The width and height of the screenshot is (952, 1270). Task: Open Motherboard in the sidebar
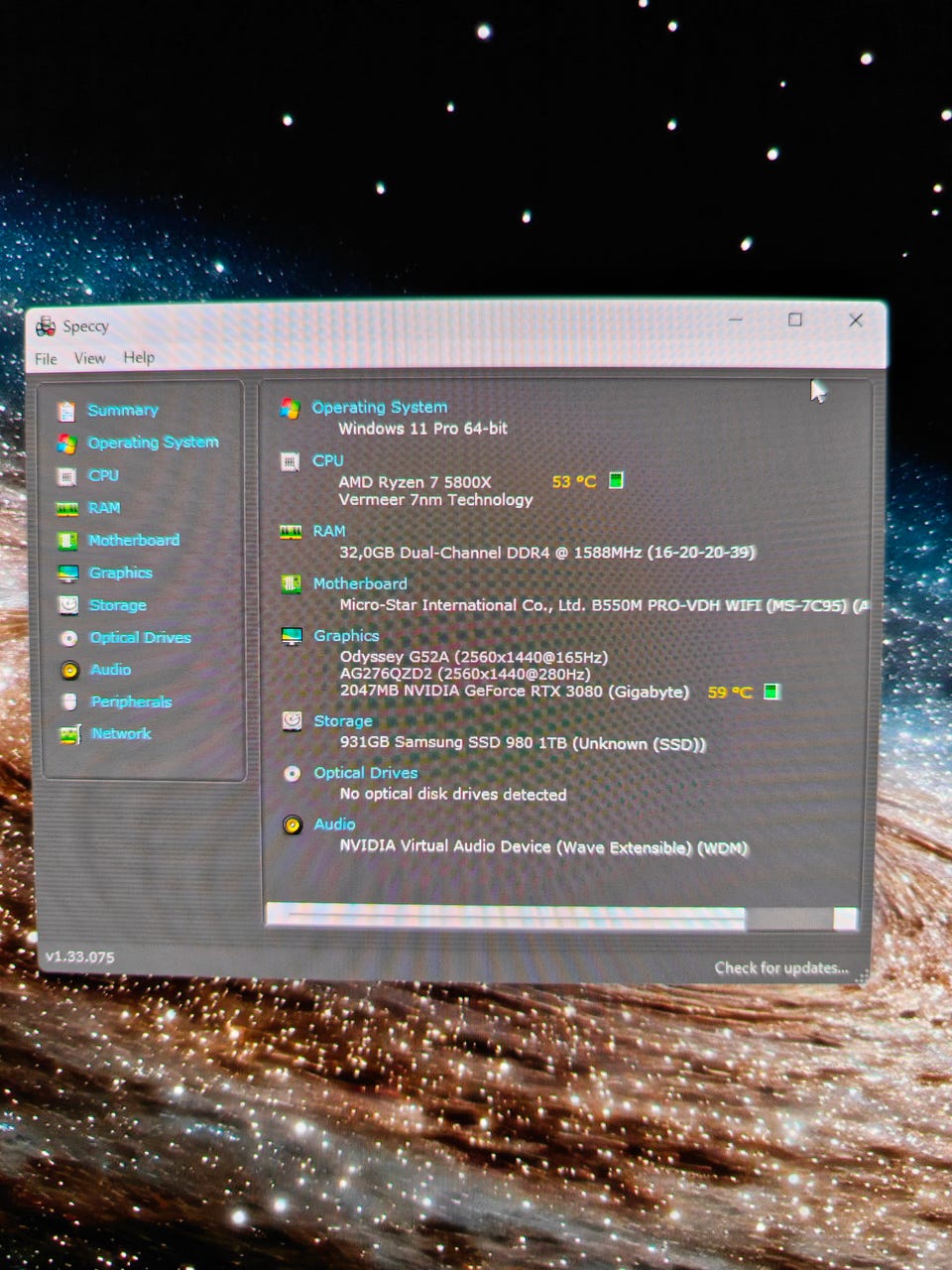point(134,540)
